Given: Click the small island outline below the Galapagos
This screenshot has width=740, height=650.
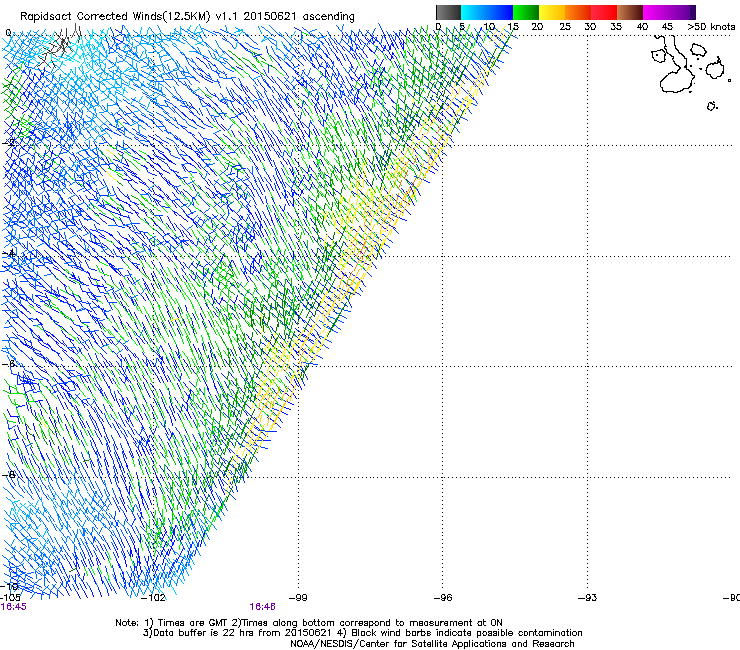Looking at the screenshot, I should tap(712, 106).
